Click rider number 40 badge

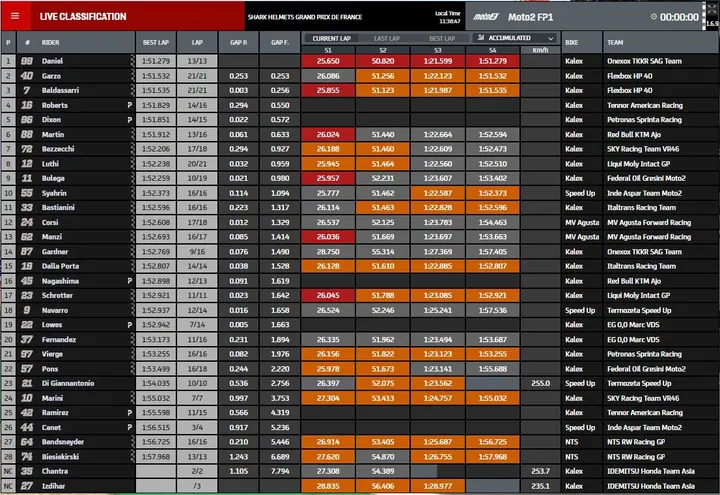(x=27, y=76)
